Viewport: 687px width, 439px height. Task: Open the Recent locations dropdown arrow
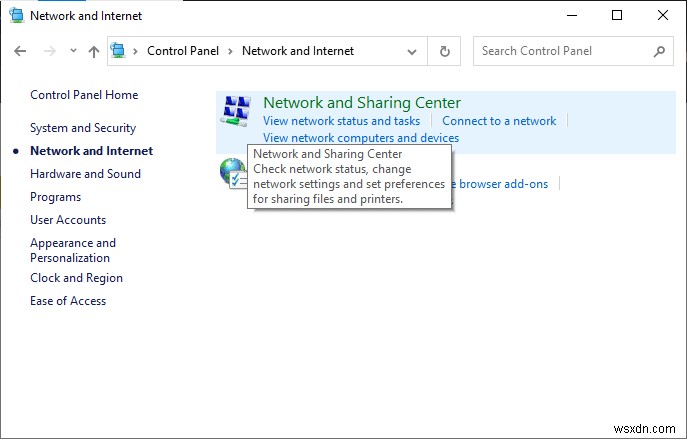73,51
